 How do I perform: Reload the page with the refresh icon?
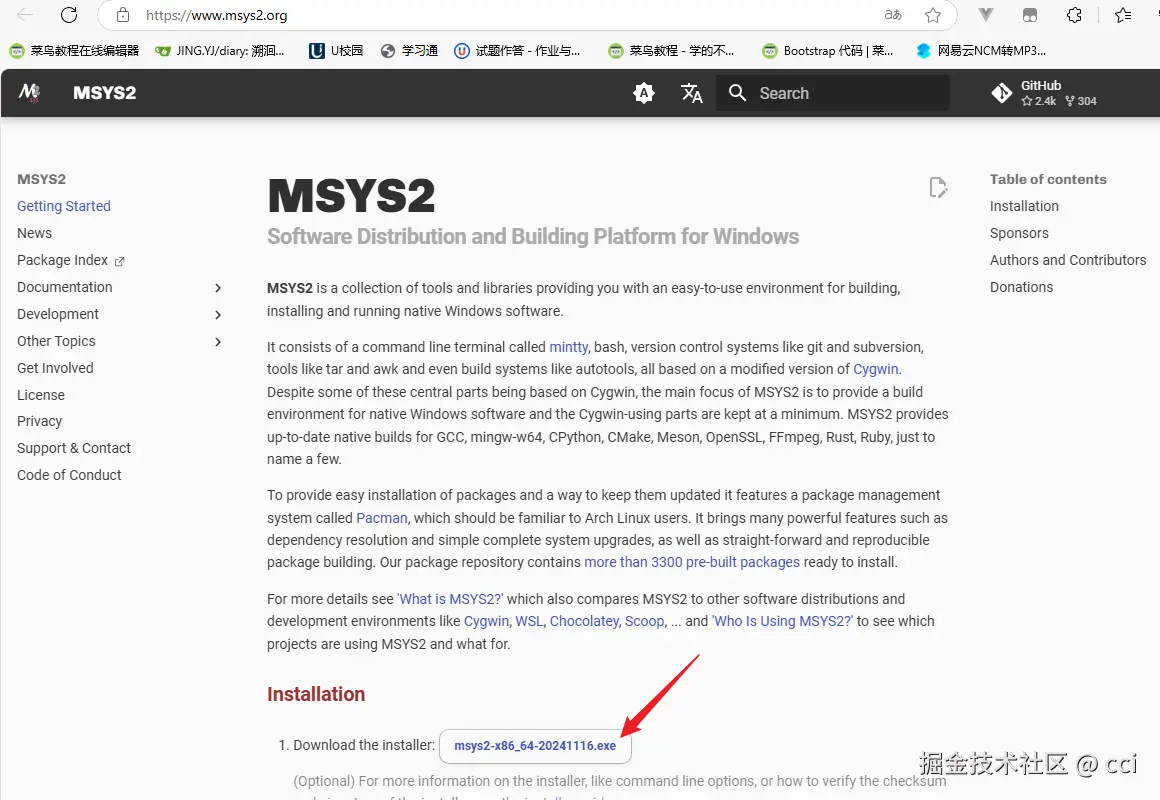(69, 15)
